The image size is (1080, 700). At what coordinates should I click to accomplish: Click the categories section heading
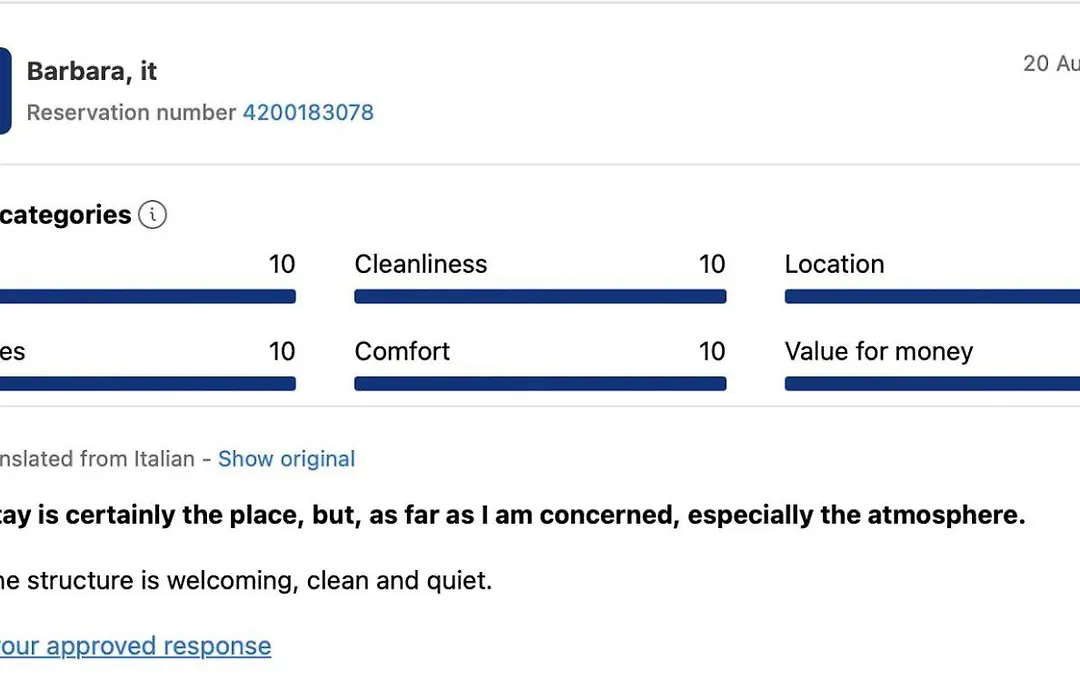(65, 215)
